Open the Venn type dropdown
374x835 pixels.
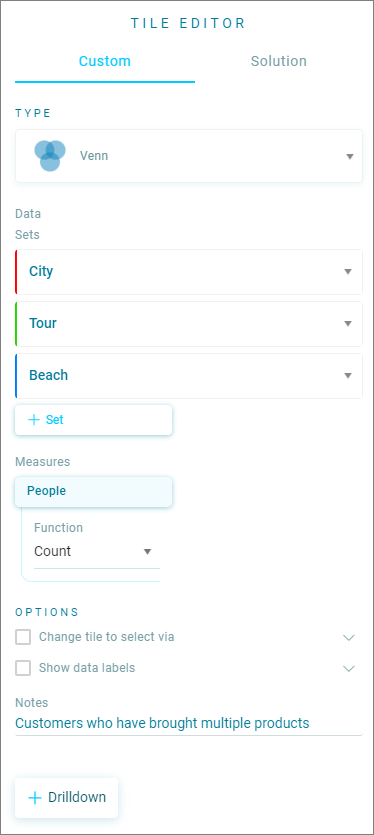[189, 156]
